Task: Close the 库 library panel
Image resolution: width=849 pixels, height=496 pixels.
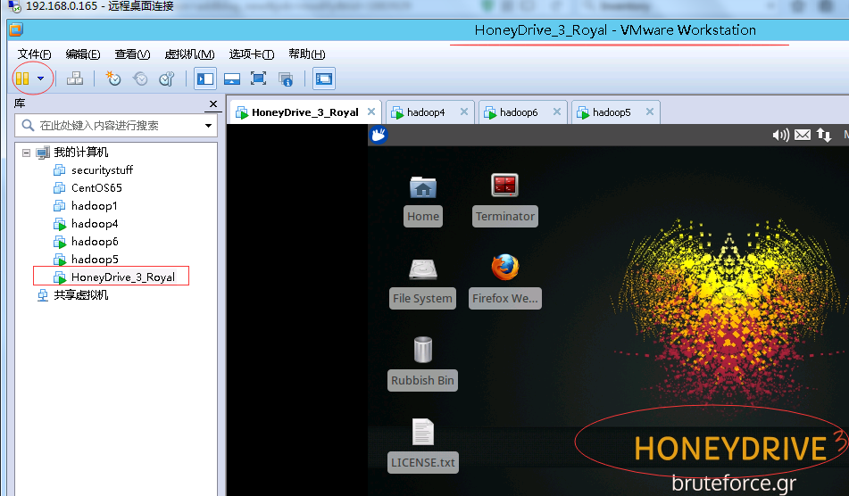Action: 213,103
